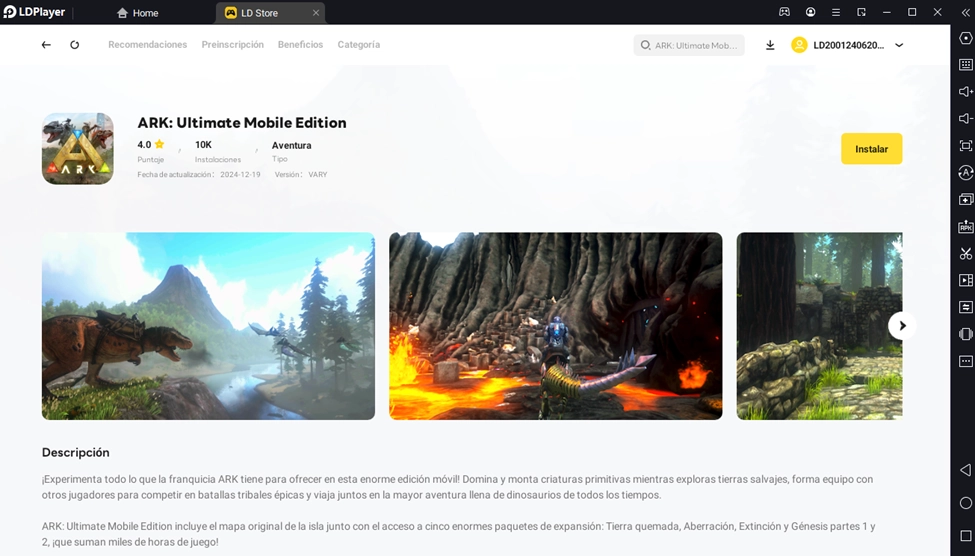The image size is (975, 556).
Task: Click the 2024-12-19 update date
Action: click(x=240, y=175)
